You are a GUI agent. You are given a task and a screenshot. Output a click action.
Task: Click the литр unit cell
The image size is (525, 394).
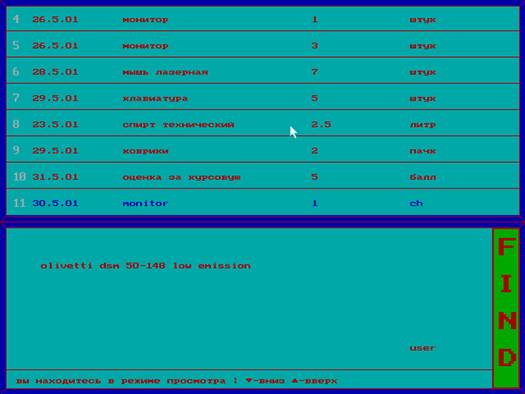click(423, 125)
